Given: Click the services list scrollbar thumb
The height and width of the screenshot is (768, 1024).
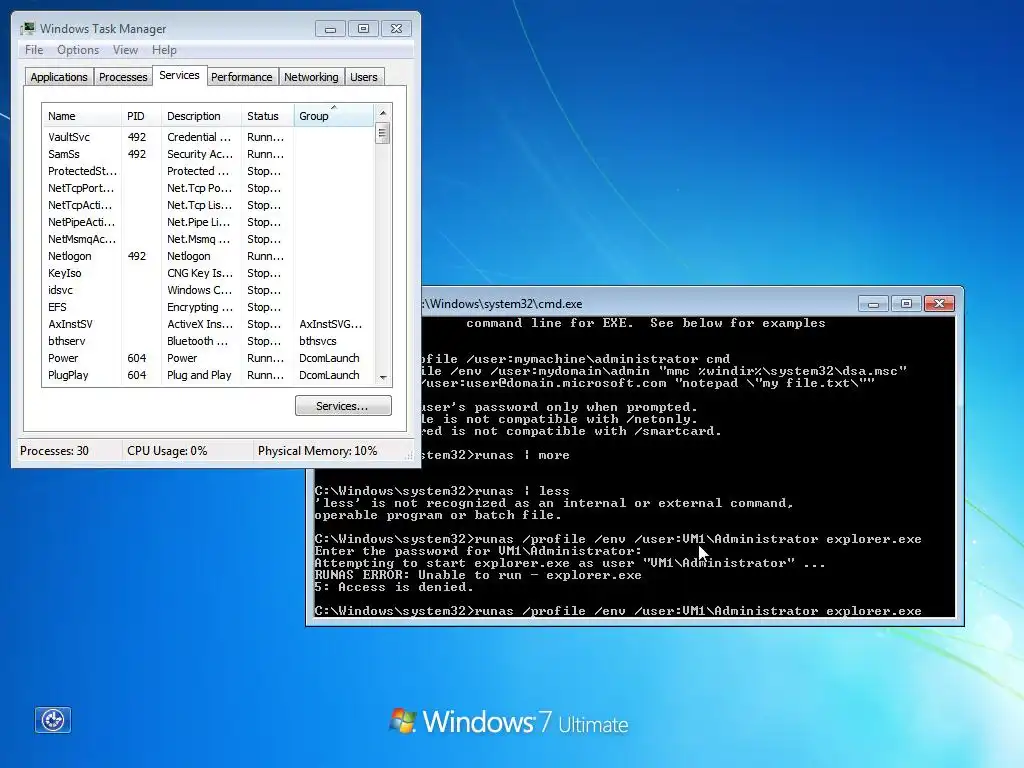Looking at the screenshot, I should tap(383, 134).
